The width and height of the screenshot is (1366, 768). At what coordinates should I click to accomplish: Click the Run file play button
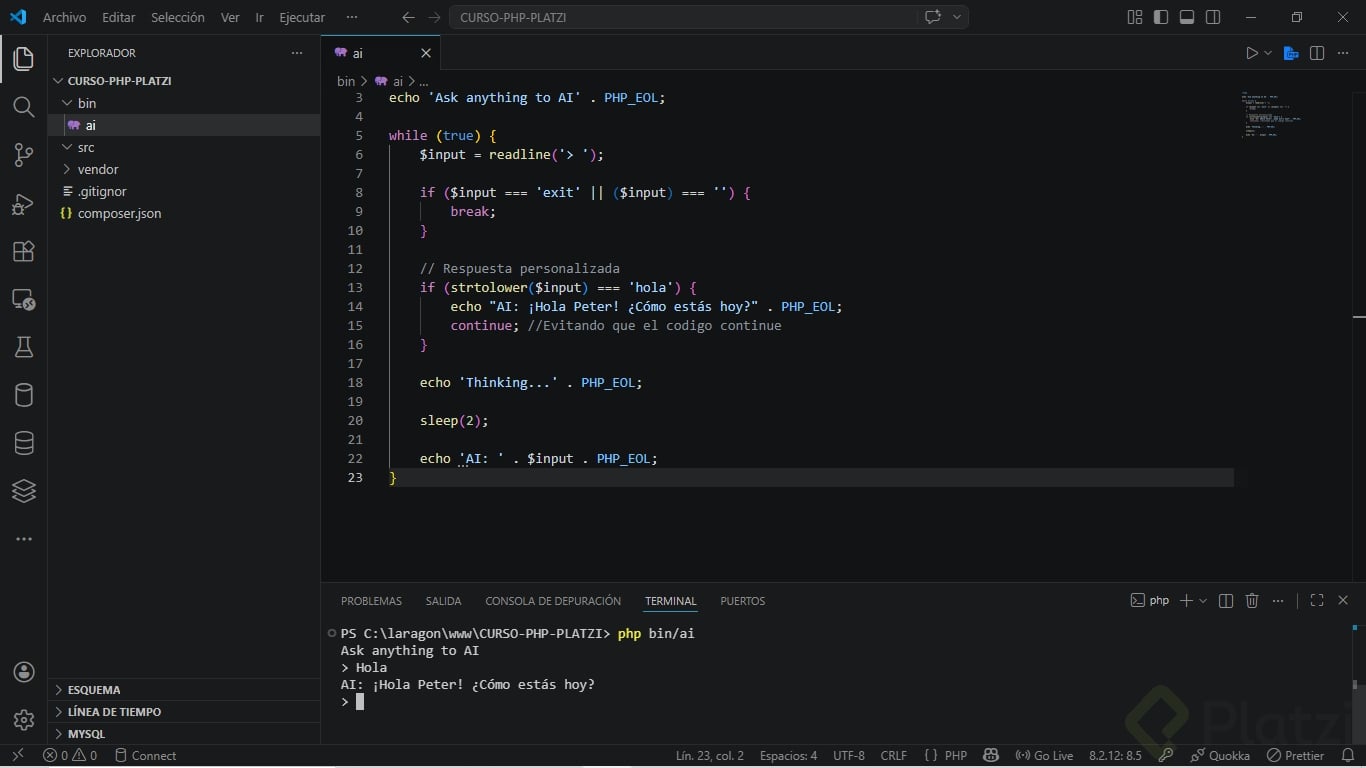tap(1251, 53)
